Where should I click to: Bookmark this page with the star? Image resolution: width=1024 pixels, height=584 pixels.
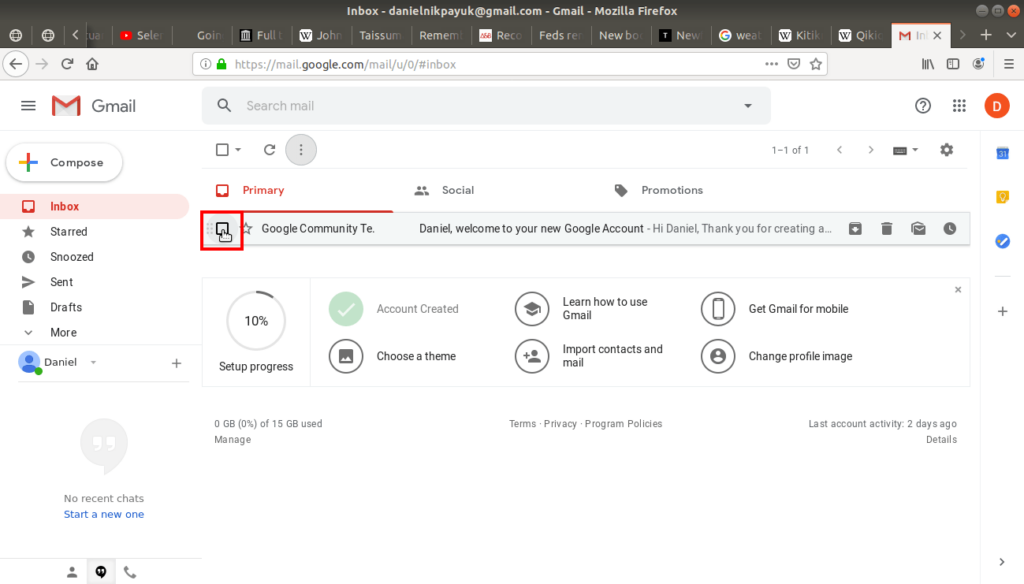816,64
